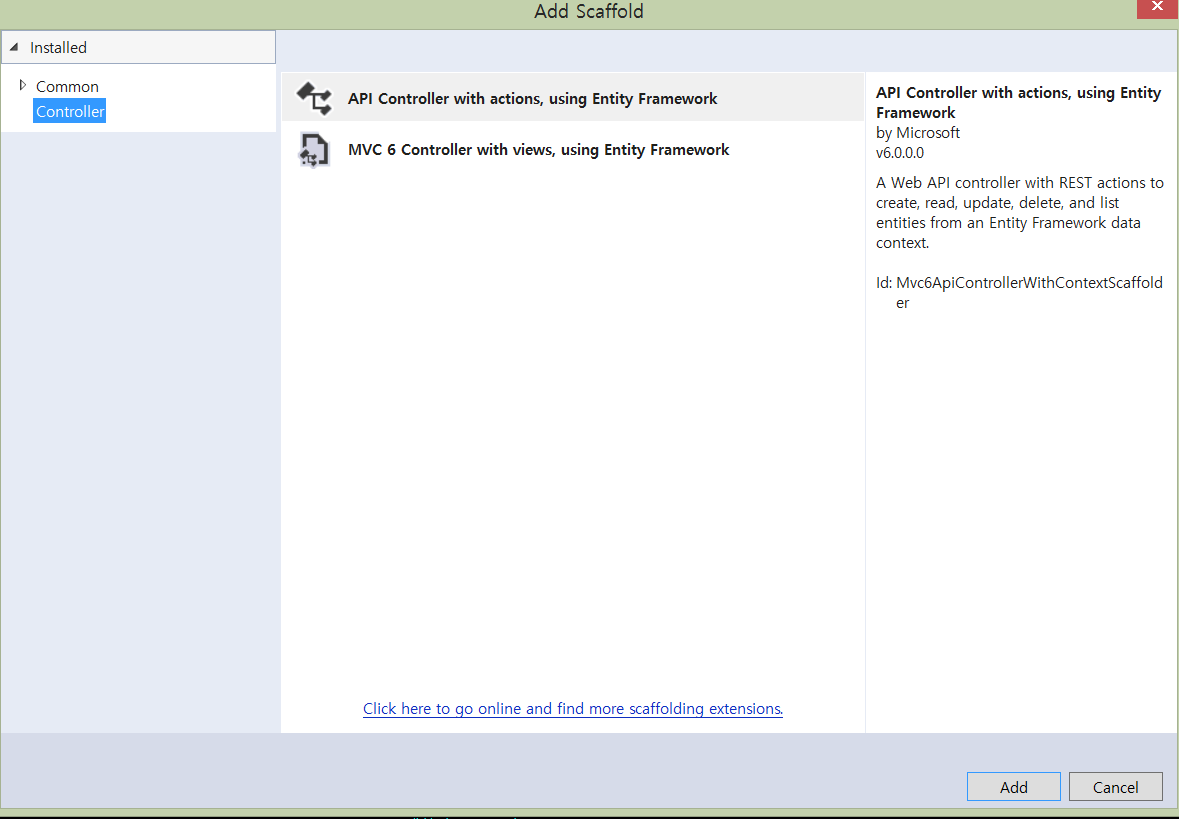This screenshot has width=1179, height=819.
Task: Click the Add button
Action: coord(1014,787)
